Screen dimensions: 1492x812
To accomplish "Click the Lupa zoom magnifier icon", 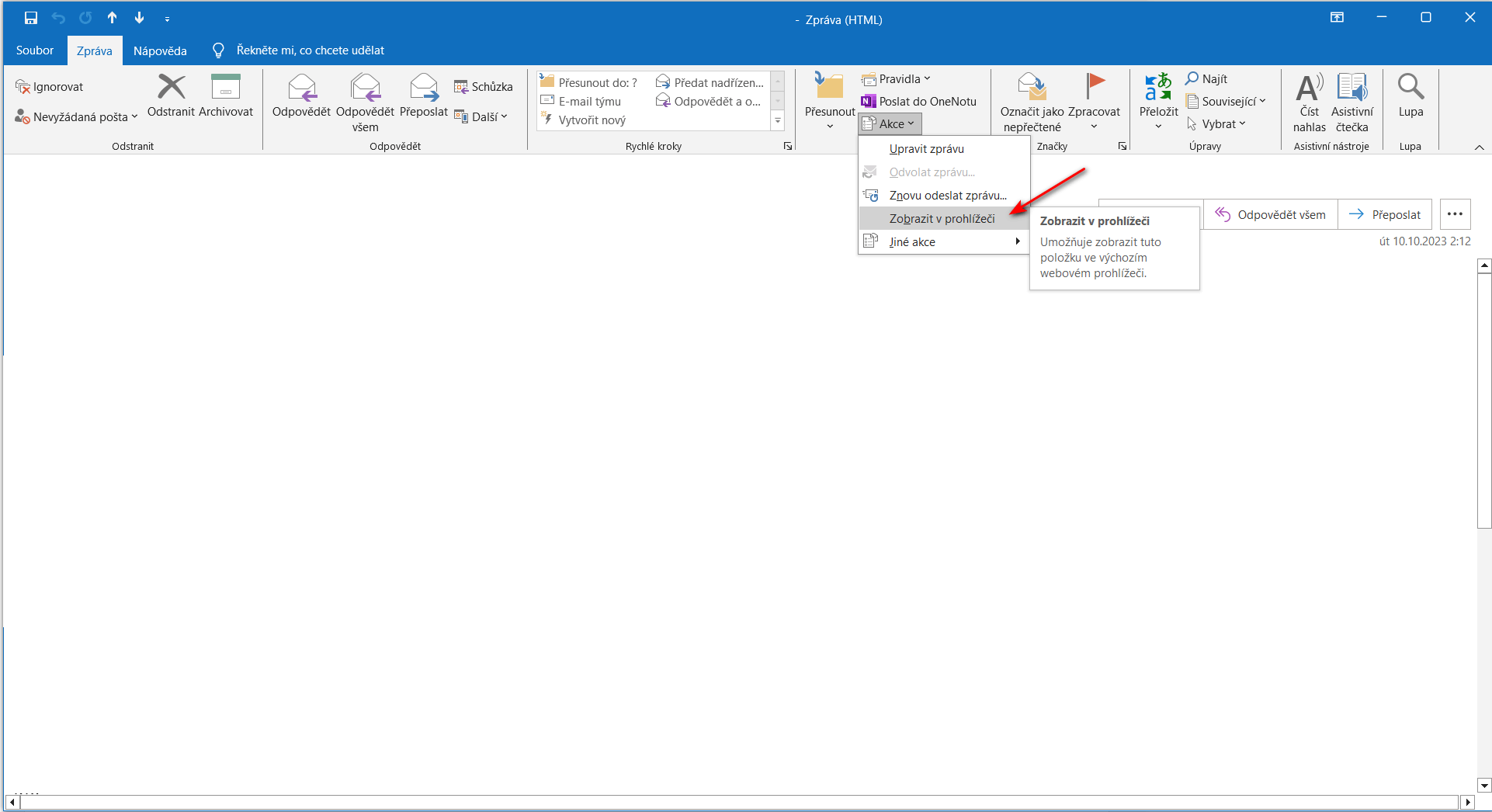I will point(1410,87).
